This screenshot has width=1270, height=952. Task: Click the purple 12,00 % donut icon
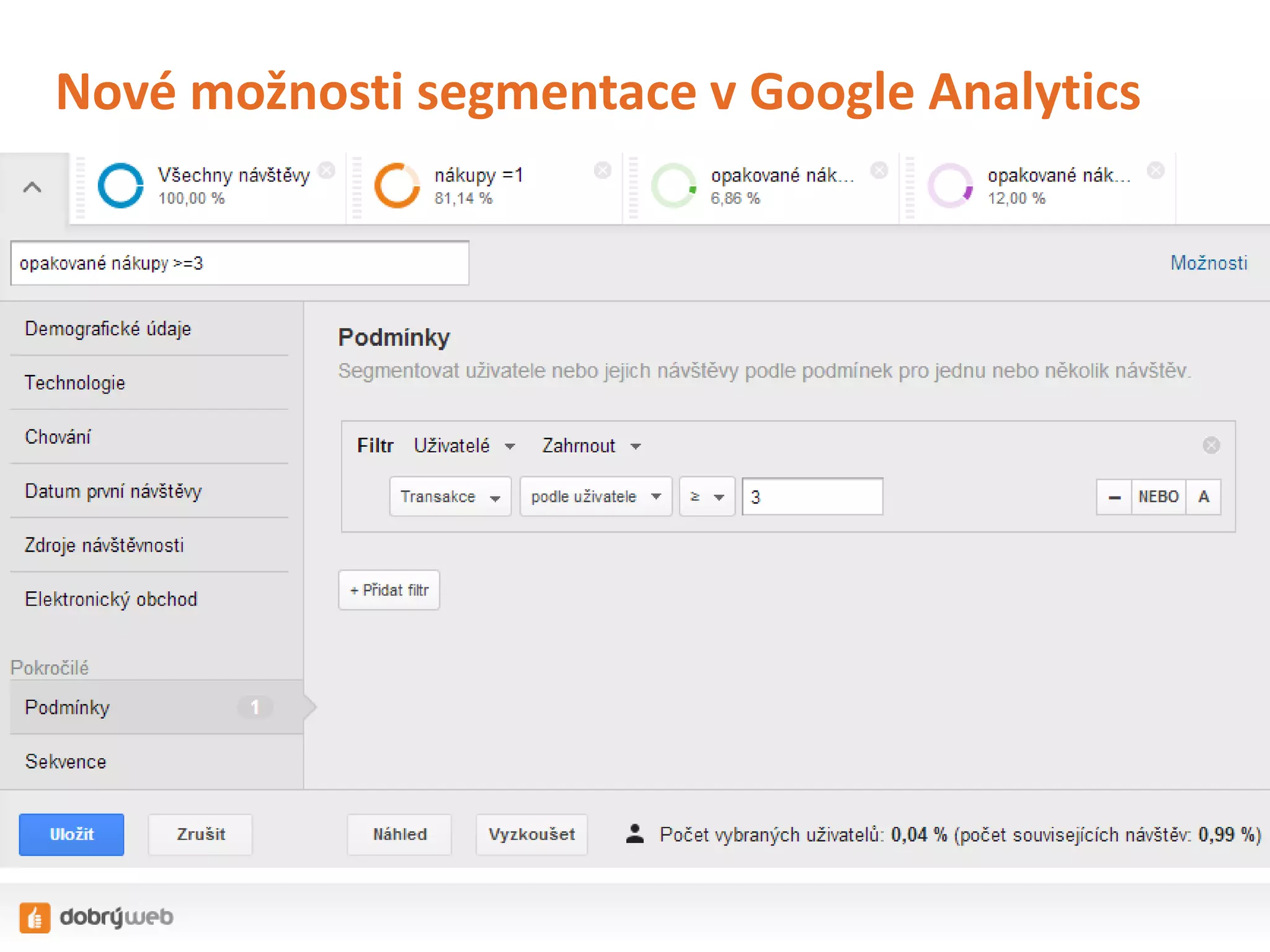(950, 185)
